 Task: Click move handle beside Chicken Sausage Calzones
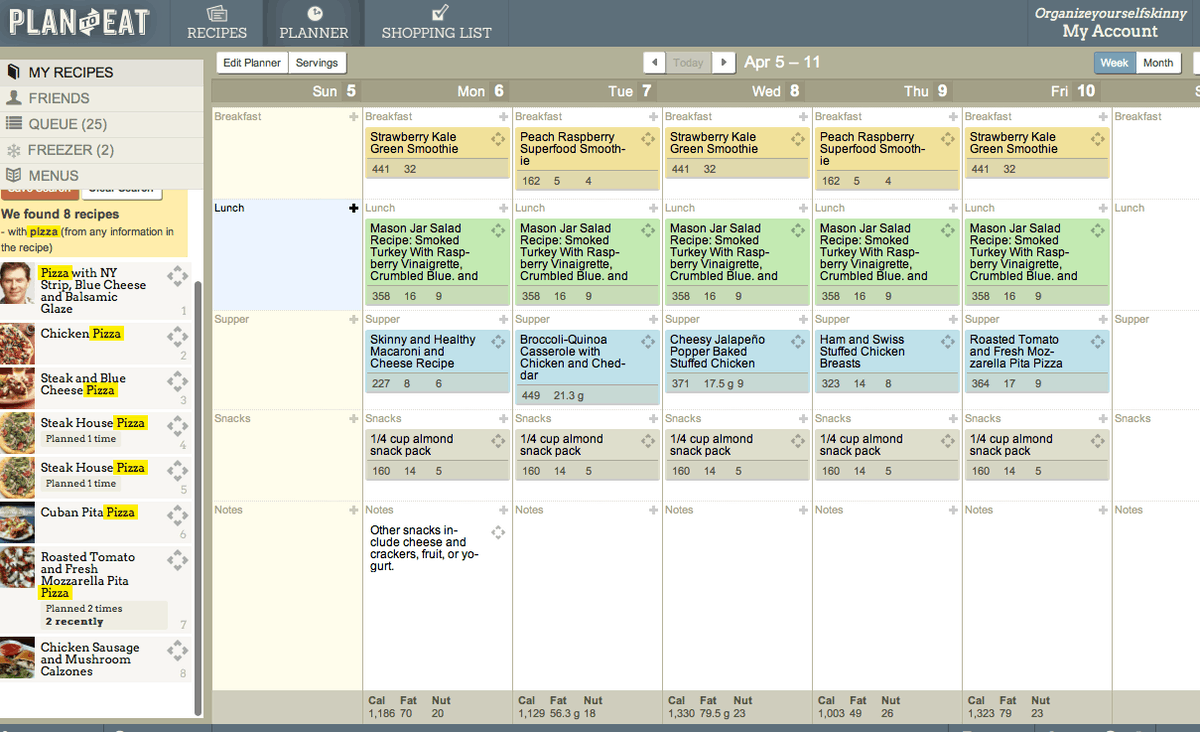tap(178, 651)
